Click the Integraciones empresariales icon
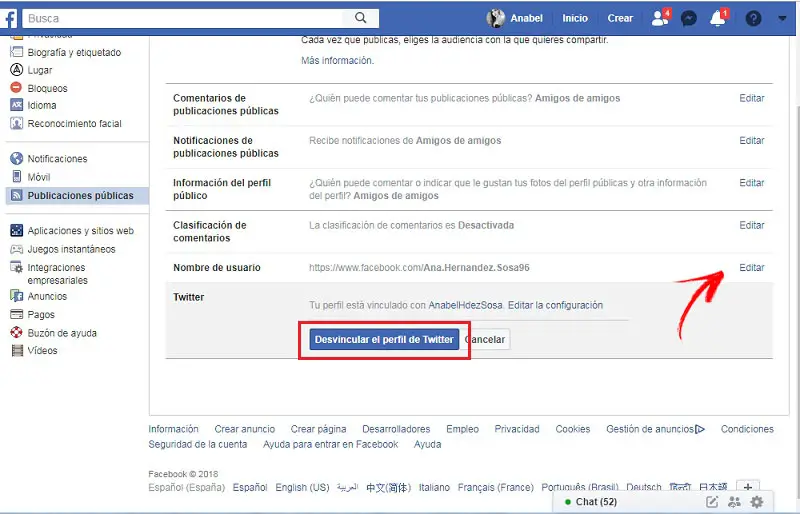Viewport: 800px width, 514px height. pyautogui.click(x=16, y=267)
